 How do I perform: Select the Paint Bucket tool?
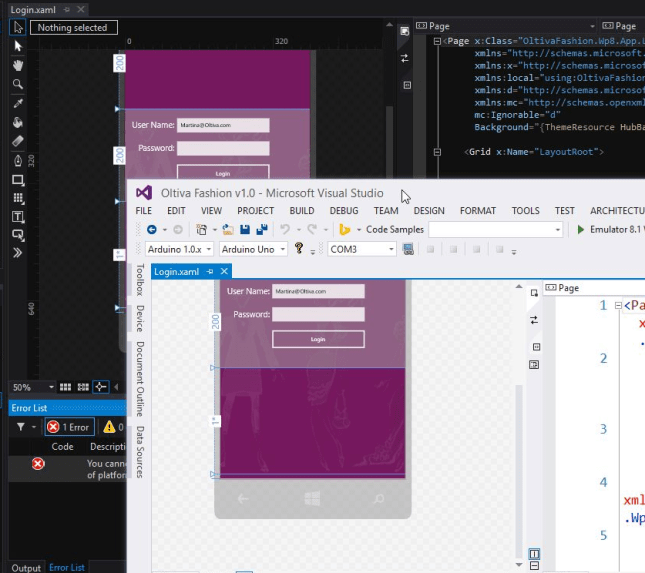pyautogui.click(x=18, y=122)
